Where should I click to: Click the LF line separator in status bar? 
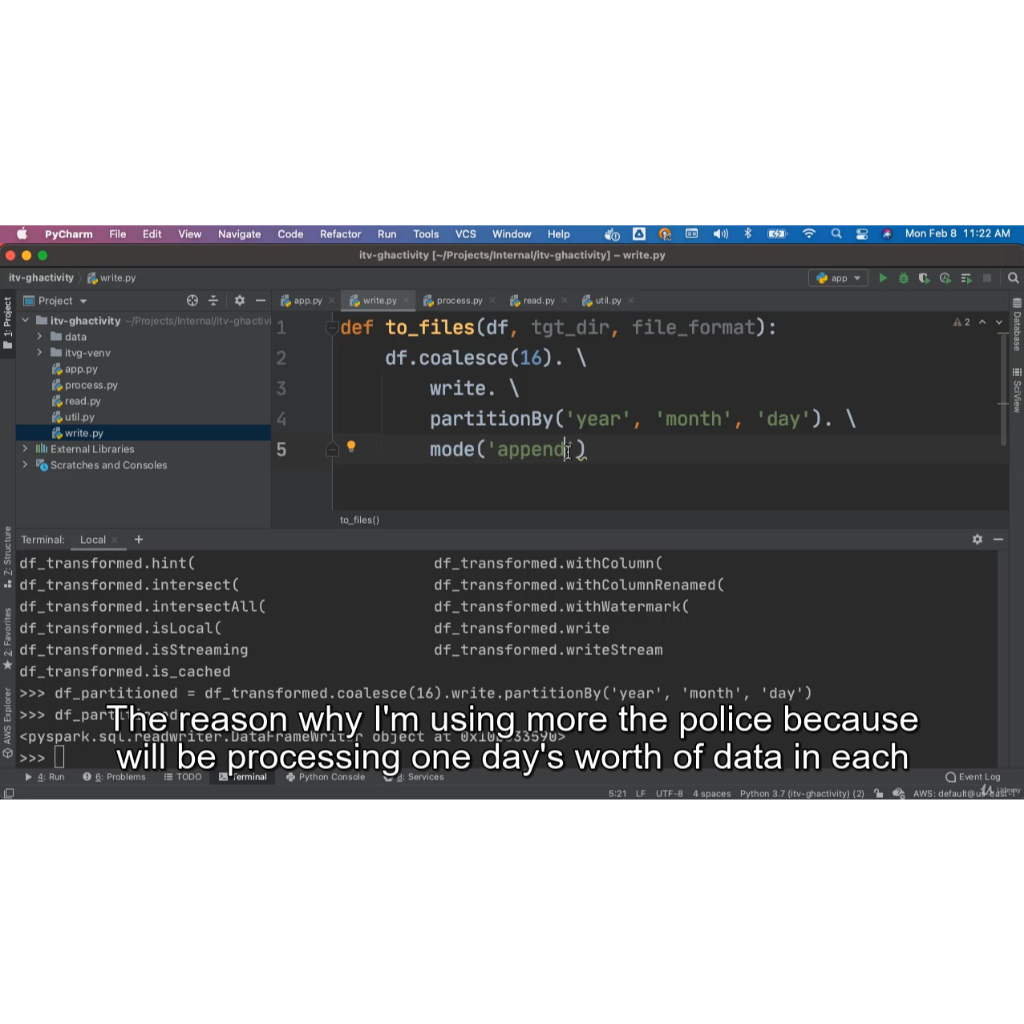pos(641,793)
